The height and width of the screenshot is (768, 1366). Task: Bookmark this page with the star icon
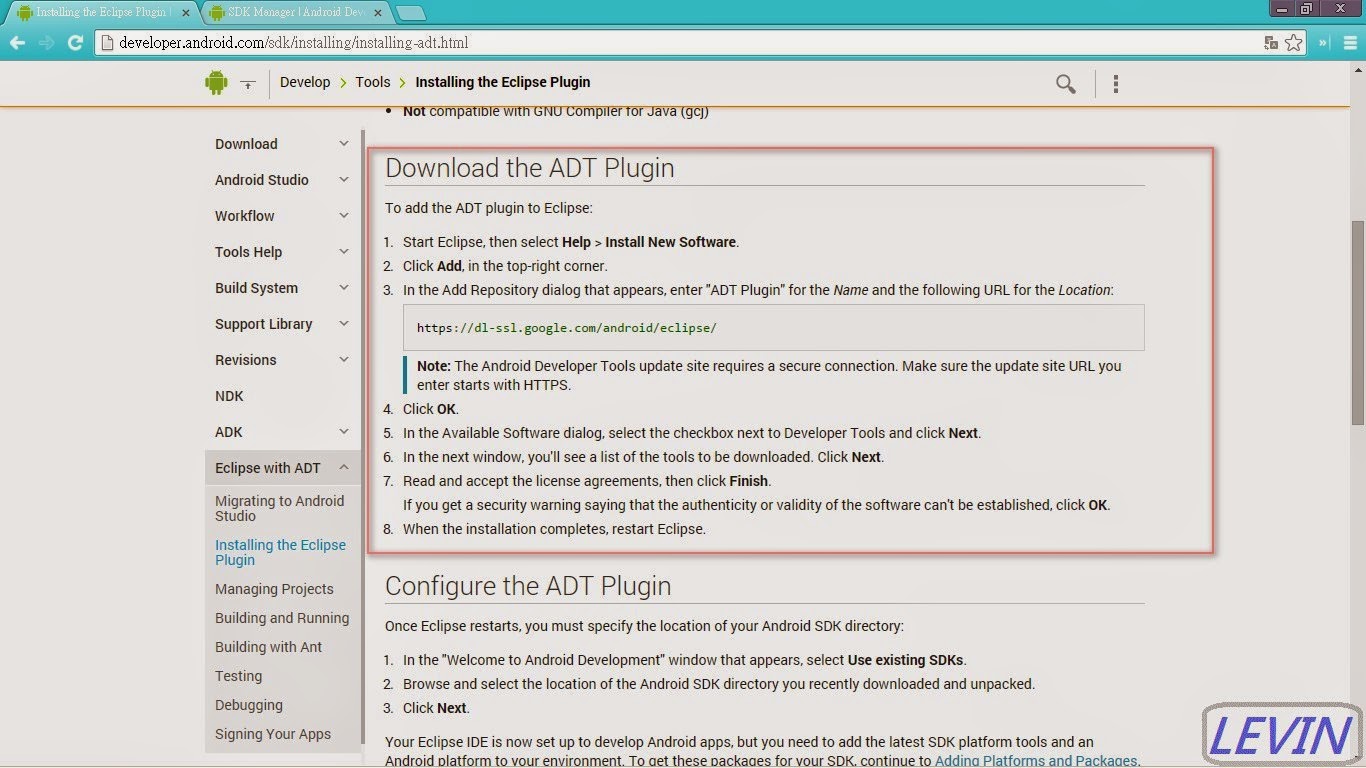(x=1293, y=43)
